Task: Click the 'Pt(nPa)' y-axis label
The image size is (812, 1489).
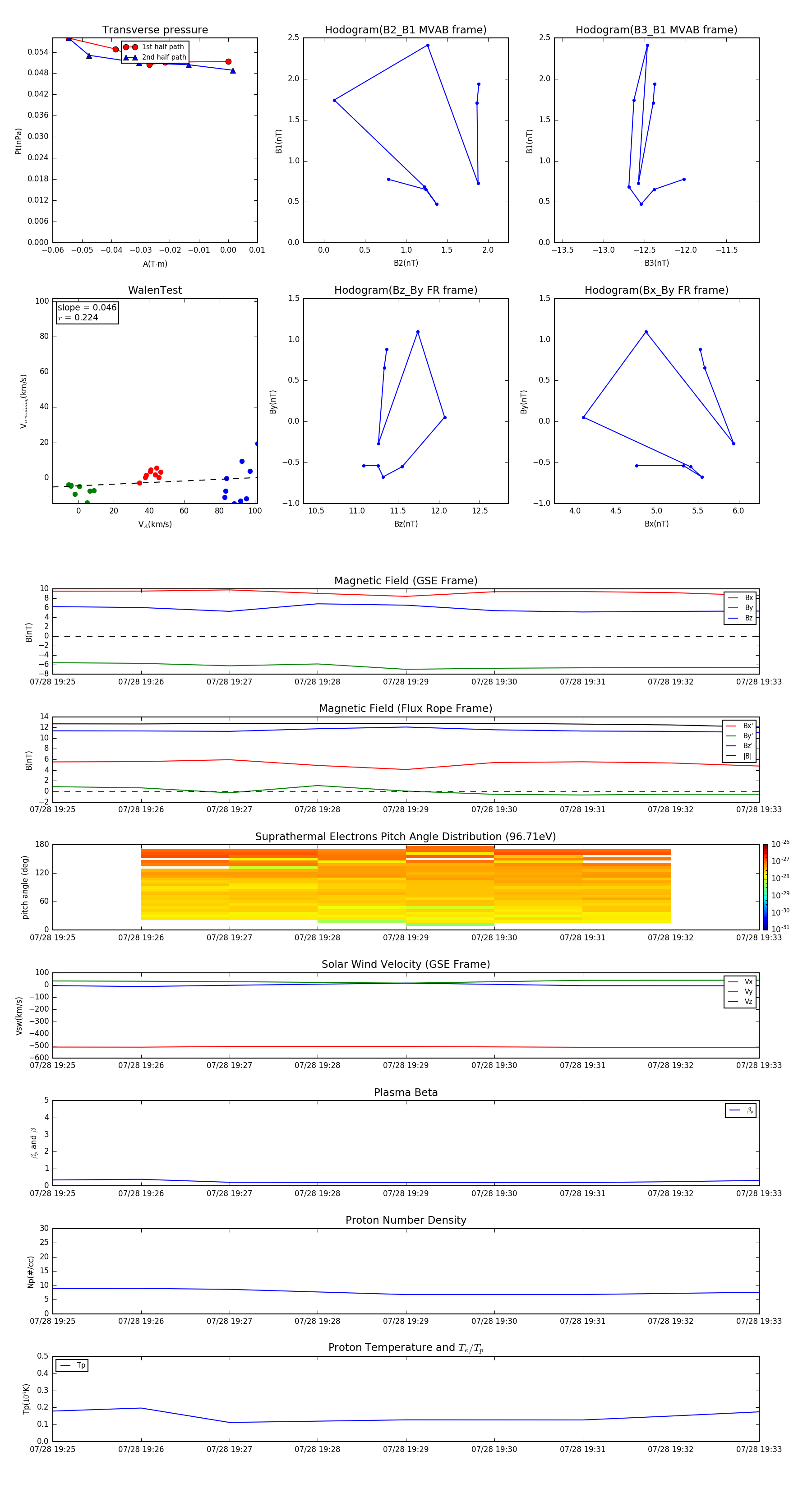Action: pos(18,141)
